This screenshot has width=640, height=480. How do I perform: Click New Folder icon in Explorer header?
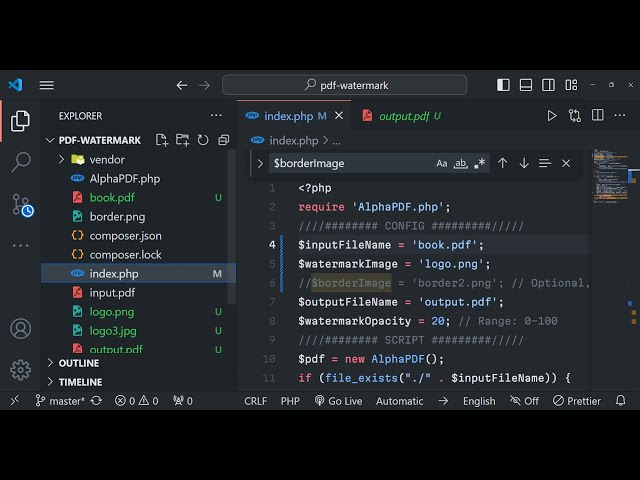point(183,140)
